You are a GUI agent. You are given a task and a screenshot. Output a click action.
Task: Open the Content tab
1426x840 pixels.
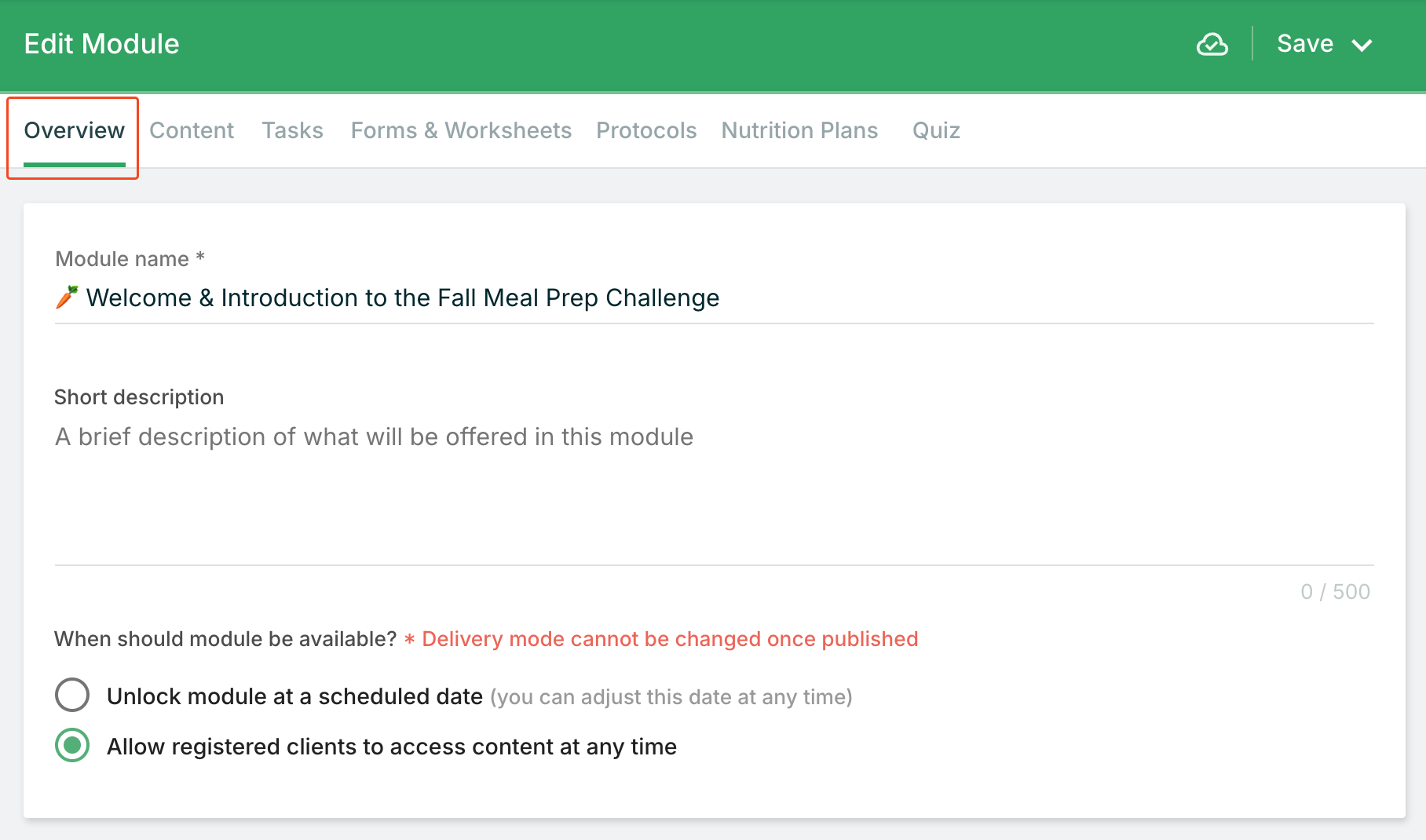[192, 130]
